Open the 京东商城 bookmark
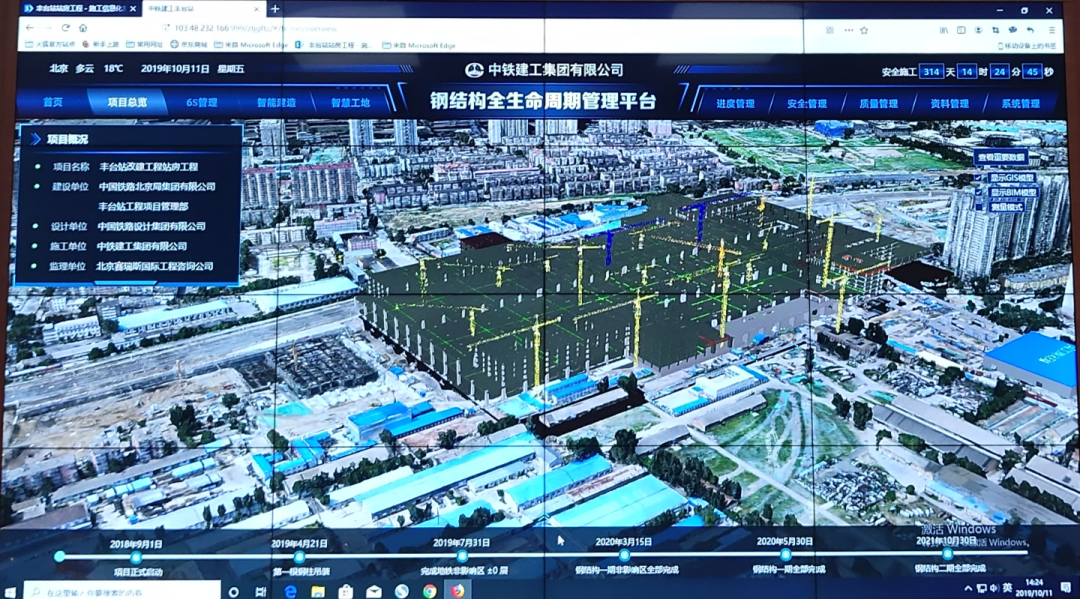Viewport: 1080px width, 599px height. click(189, 45)
